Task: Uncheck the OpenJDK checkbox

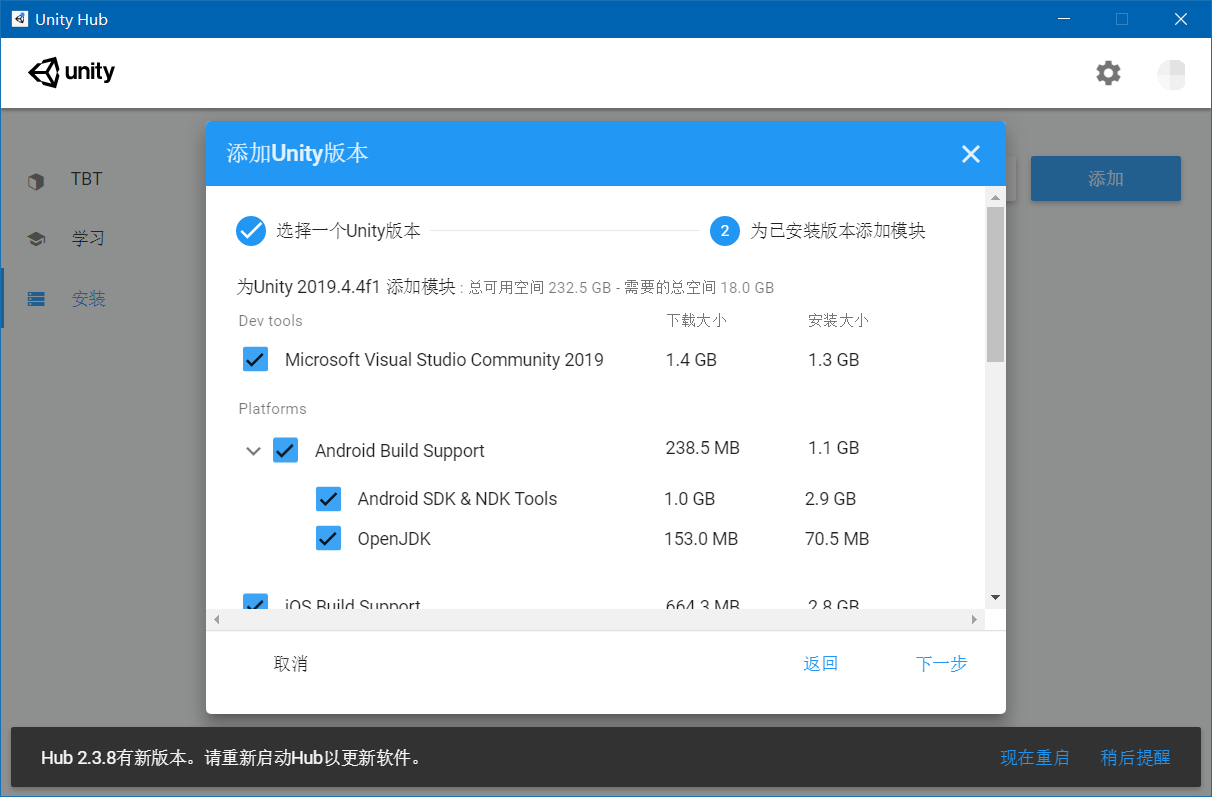Action: (x=328, y=538)
